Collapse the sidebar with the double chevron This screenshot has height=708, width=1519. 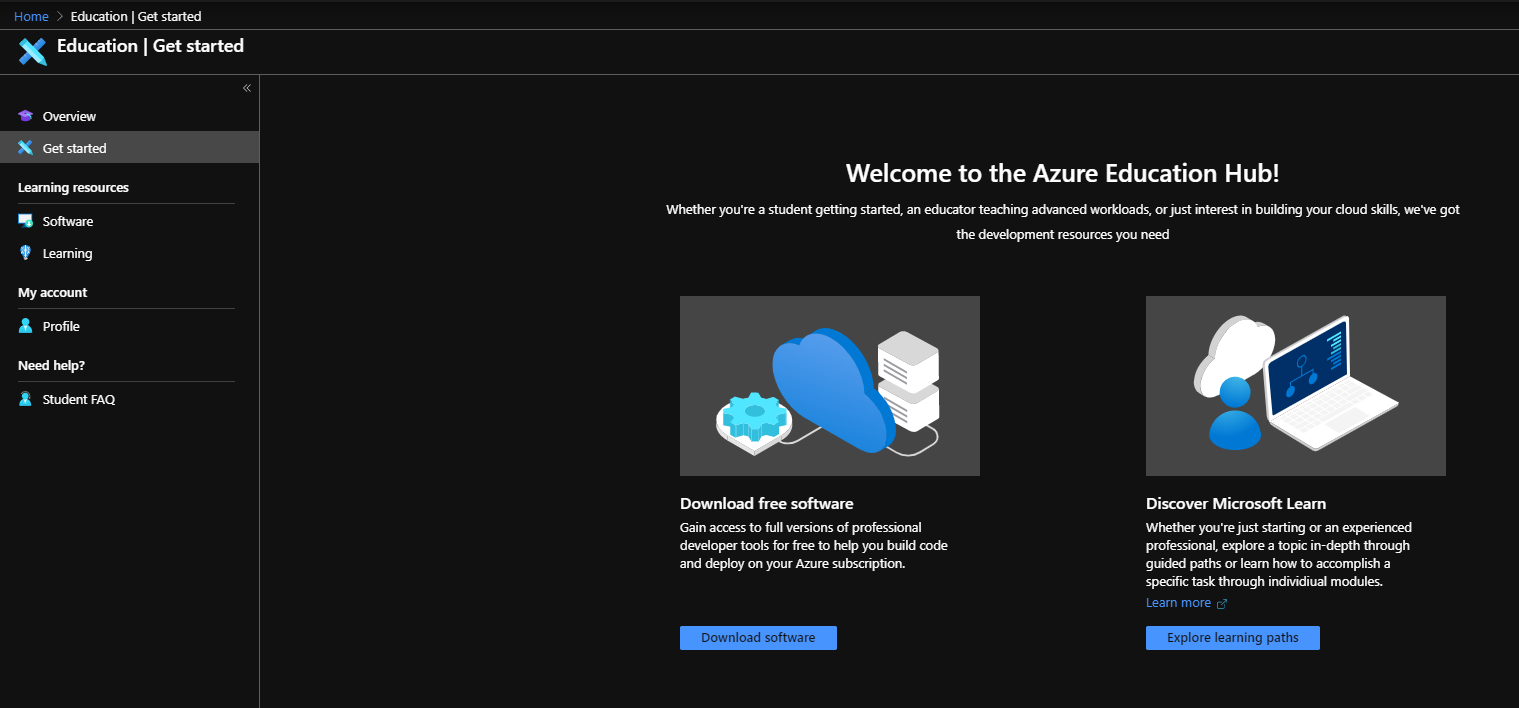247,88
